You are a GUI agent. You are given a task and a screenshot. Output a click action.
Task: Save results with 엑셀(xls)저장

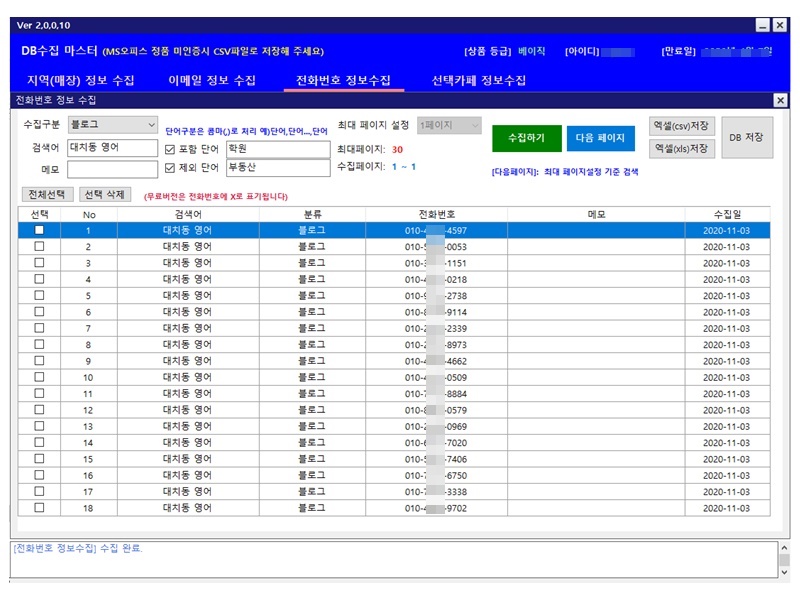click(x=682, y=148)
